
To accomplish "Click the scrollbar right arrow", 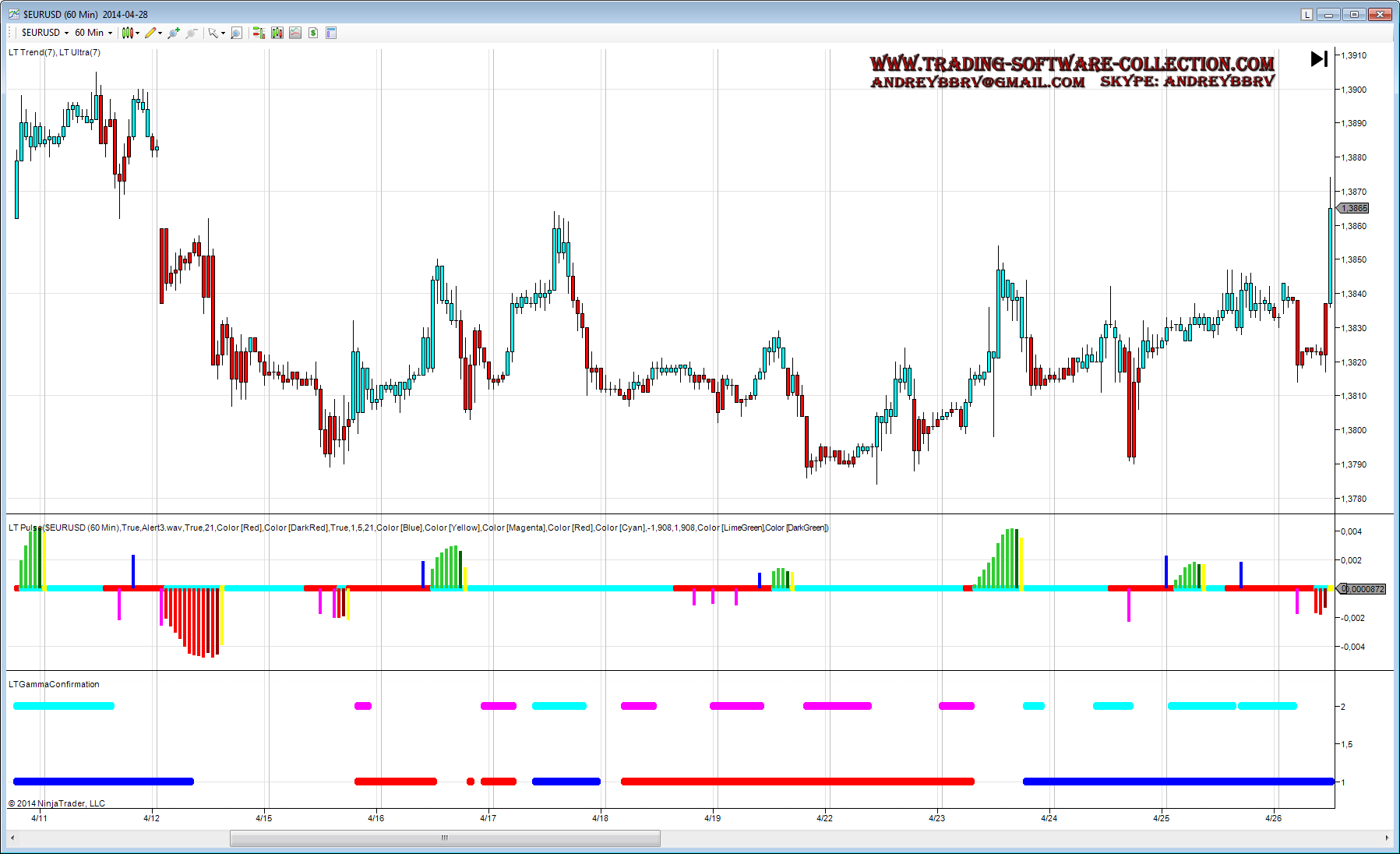I will tap(1387, 838).
